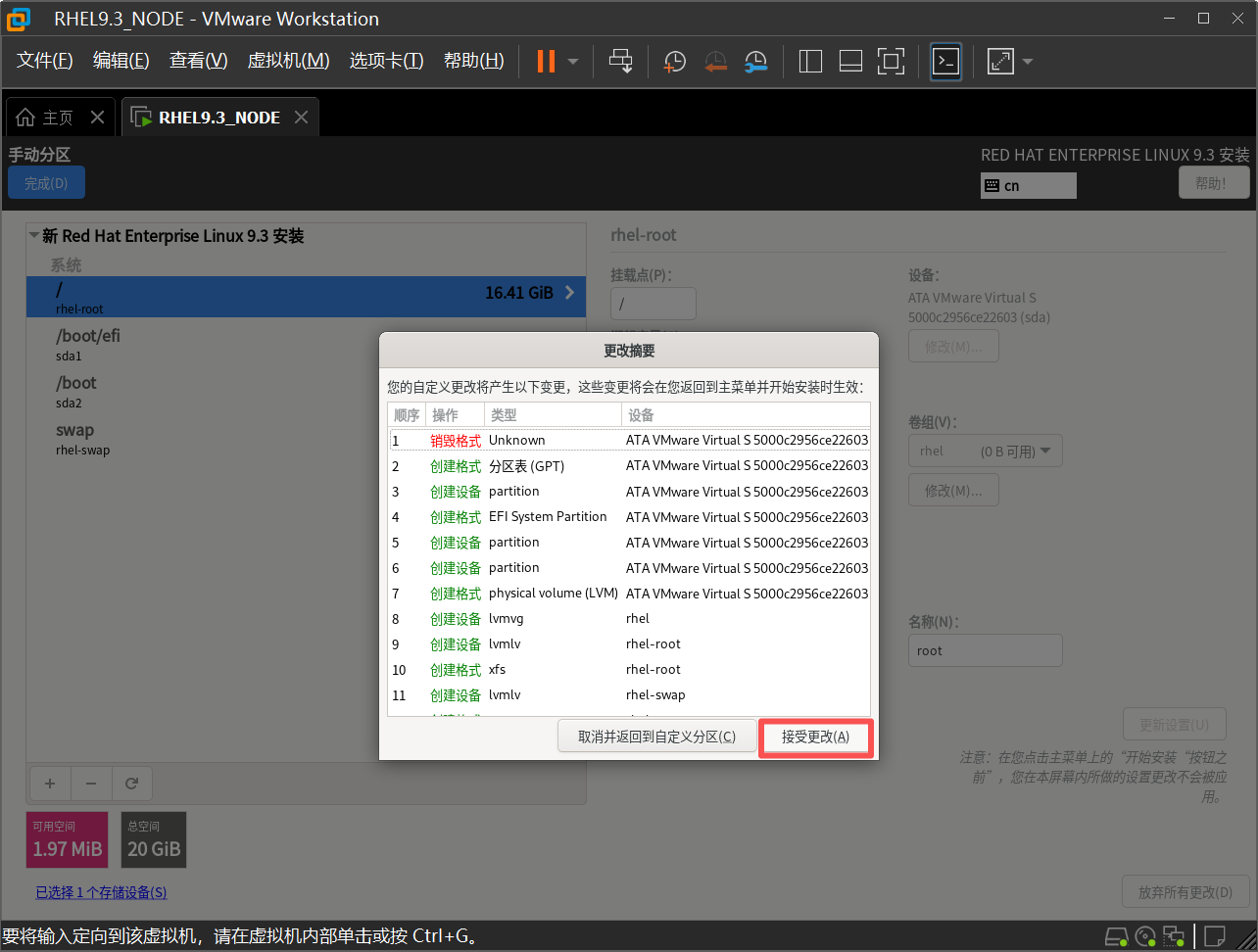
Task: Click the hard disk status icon
Action: click(x=1117, y=935)
